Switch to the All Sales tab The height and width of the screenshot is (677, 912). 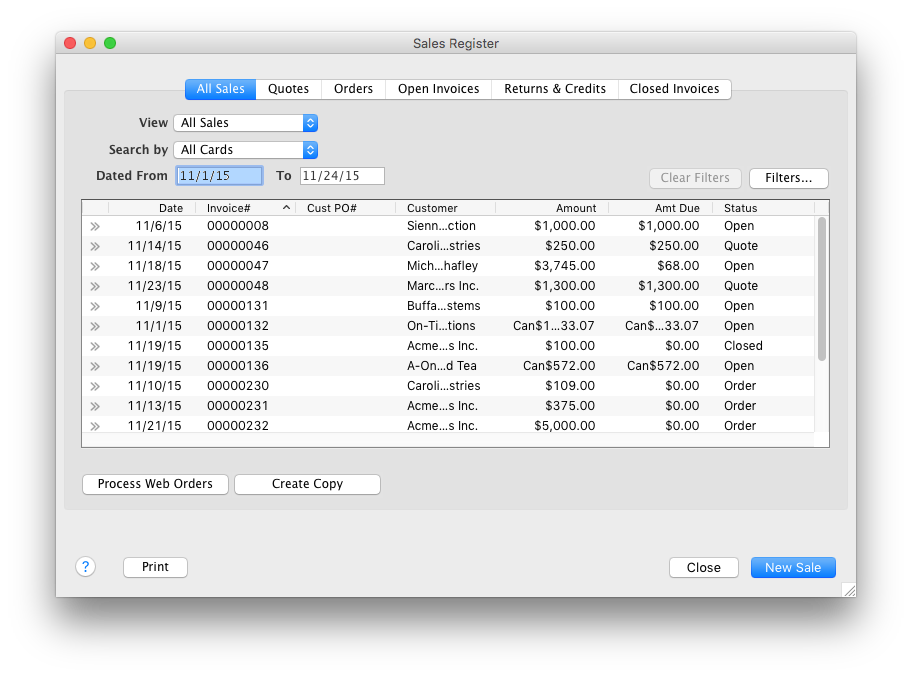(x=220, y=89)
